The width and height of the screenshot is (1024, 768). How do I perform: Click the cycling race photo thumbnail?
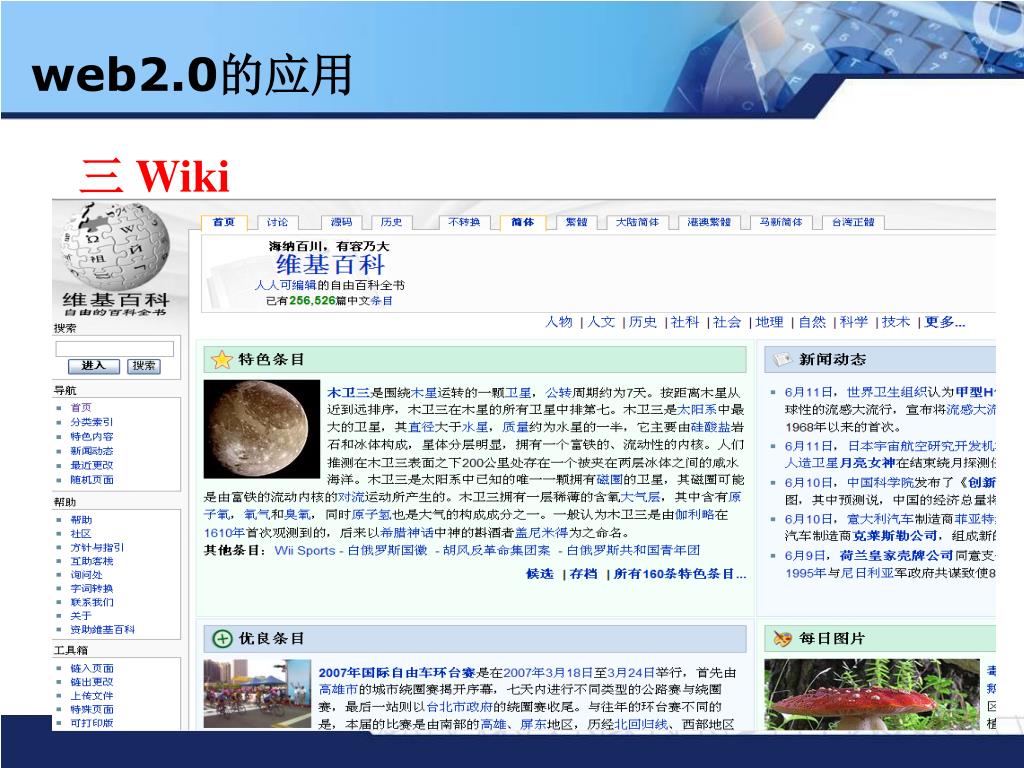[x=257, y=694]
